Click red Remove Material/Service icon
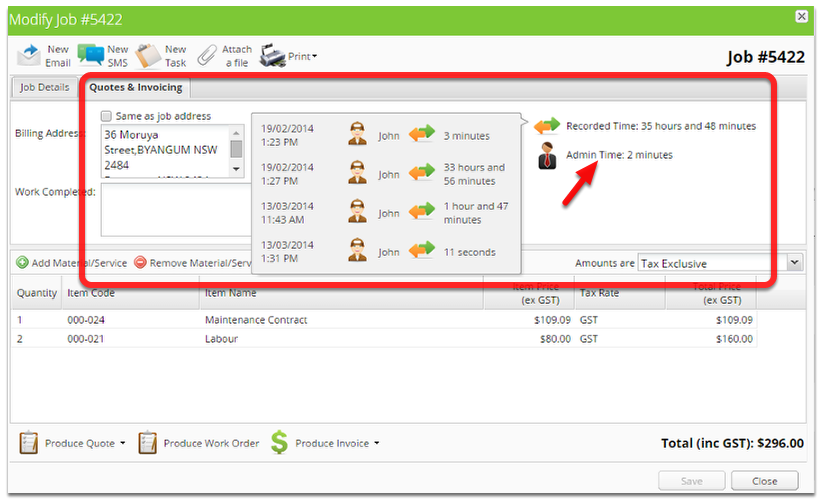This screenshot has width=821, height=503. coord(140,262)
